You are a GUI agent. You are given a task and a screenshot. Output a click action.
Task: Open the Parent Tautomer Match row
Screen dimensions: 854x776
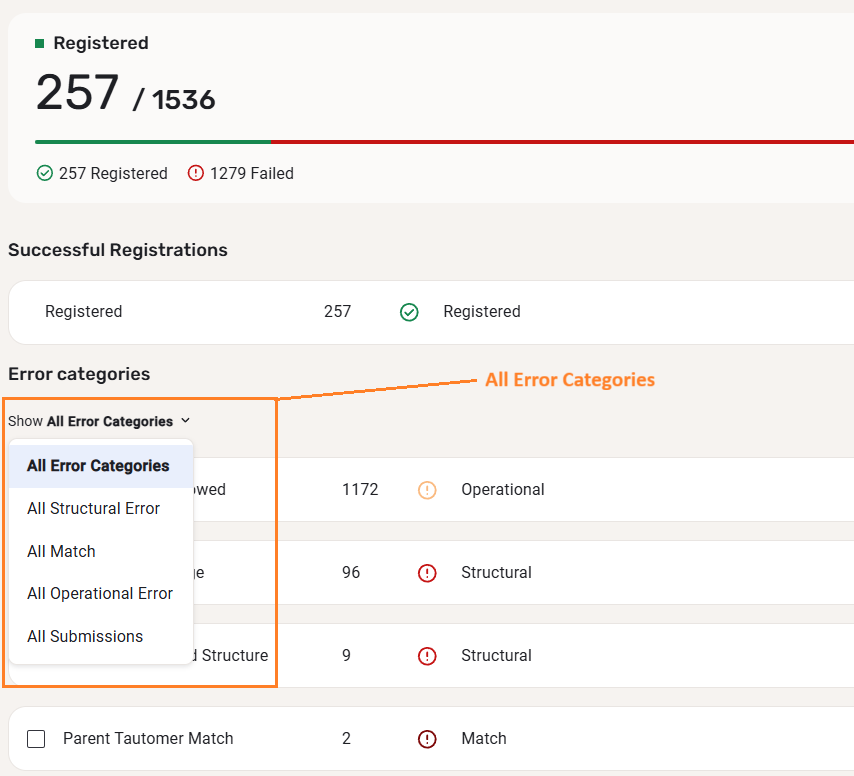click(148, 739)
